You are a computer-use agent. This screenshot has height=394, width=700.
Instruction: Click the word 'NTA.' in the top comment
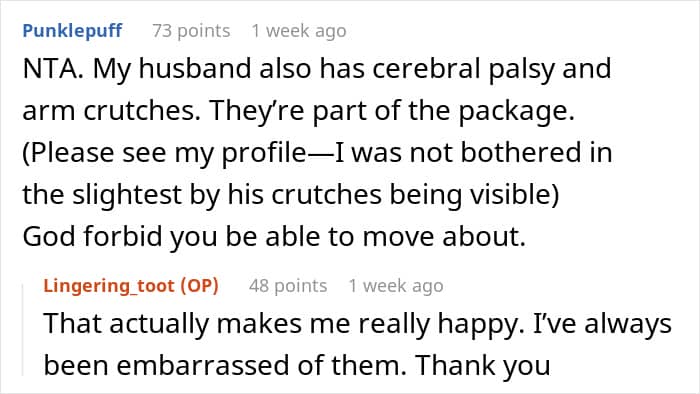(53, 69)
